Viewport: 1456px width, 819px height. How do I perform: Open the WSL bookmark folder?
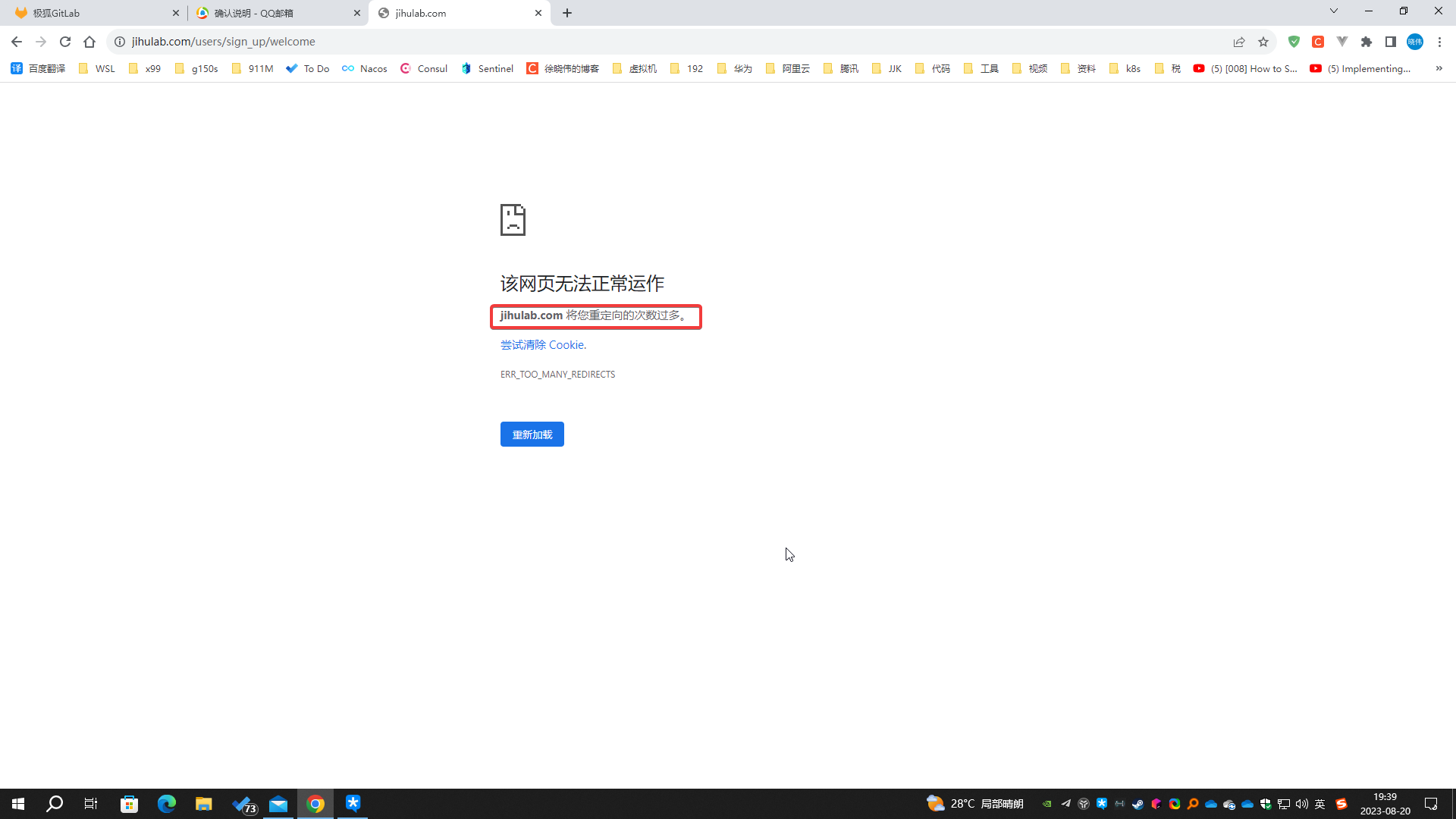[97, 68]
